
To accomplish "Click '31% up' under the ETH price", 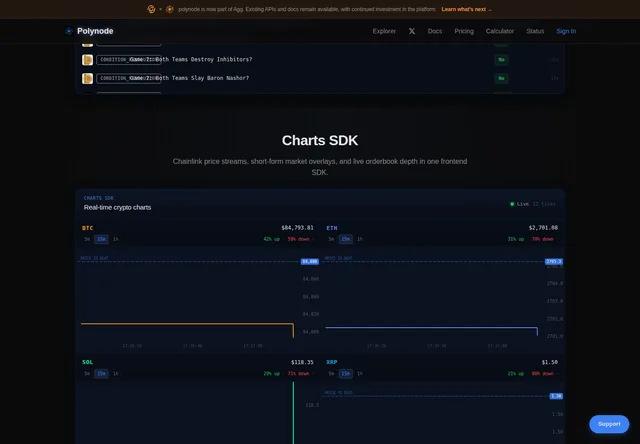I will click(516, 239).
